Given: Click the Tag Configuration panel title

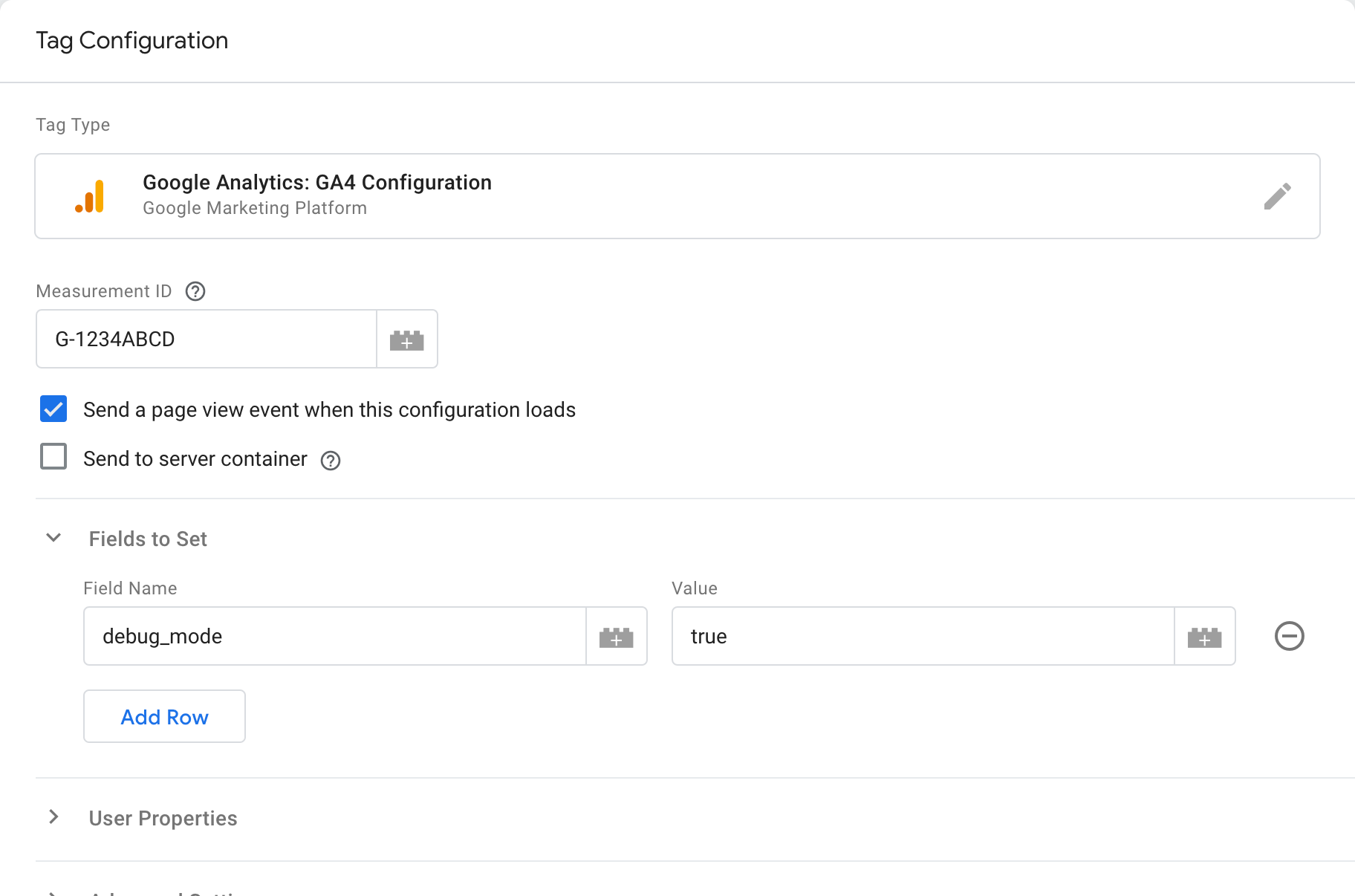Looking at the screenshot, I should 132,40.
